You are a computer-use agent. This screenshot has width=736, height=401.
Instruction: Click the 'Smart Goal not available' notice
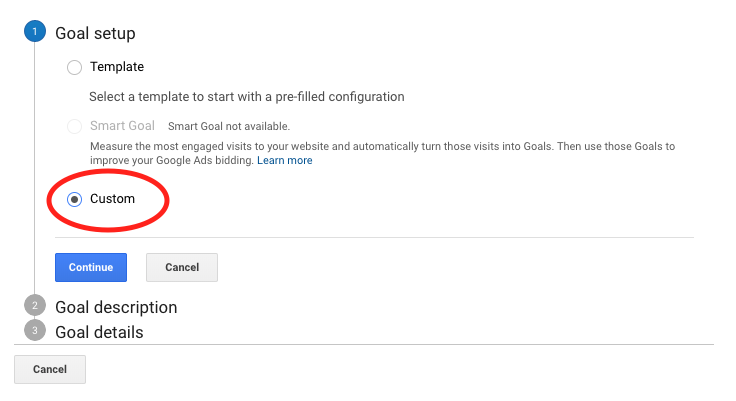[x=228, y=127]
